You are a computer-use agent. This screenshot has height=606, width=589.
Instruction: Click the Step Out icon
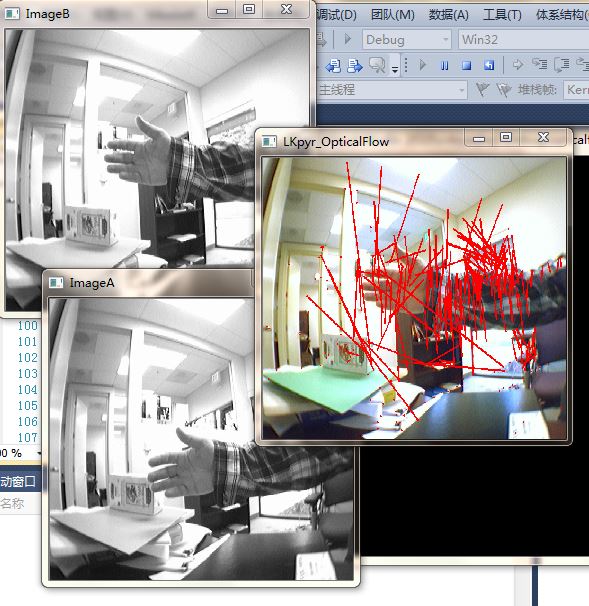coord(582,65)
